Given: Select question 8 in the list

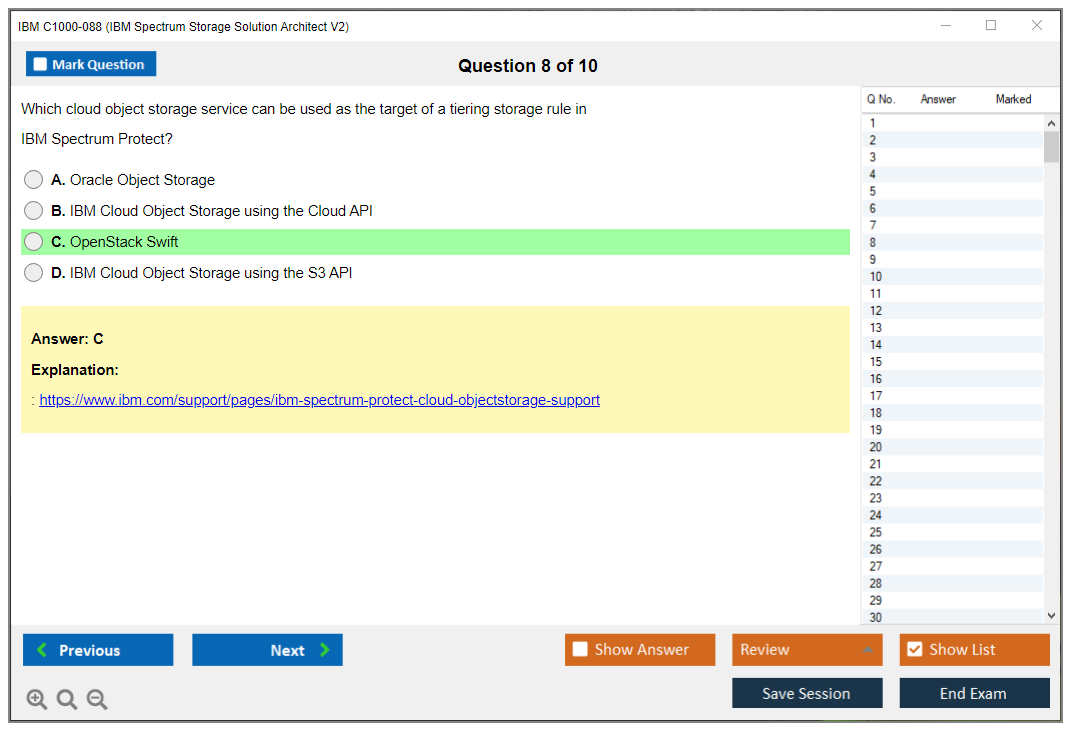Looking at the screenshot, I should 873,243.
